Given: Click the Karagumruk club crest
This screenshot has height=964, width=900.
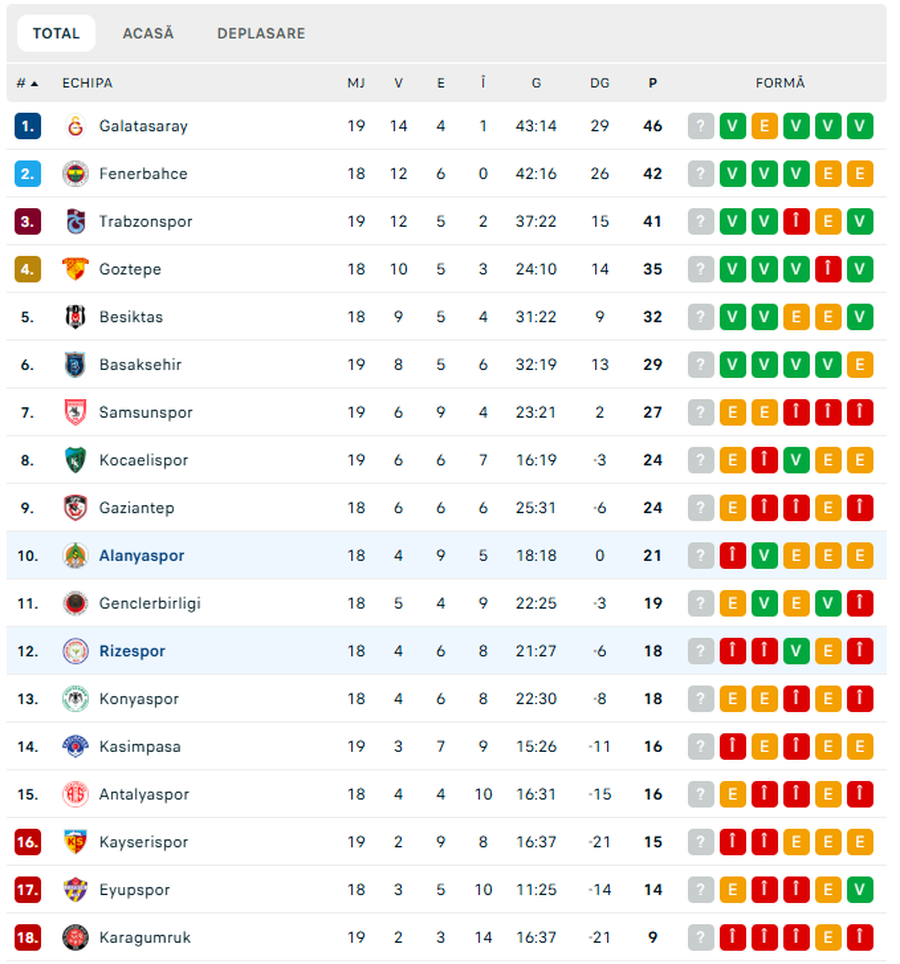Looking at the screenshot, I should pos(78,937).
